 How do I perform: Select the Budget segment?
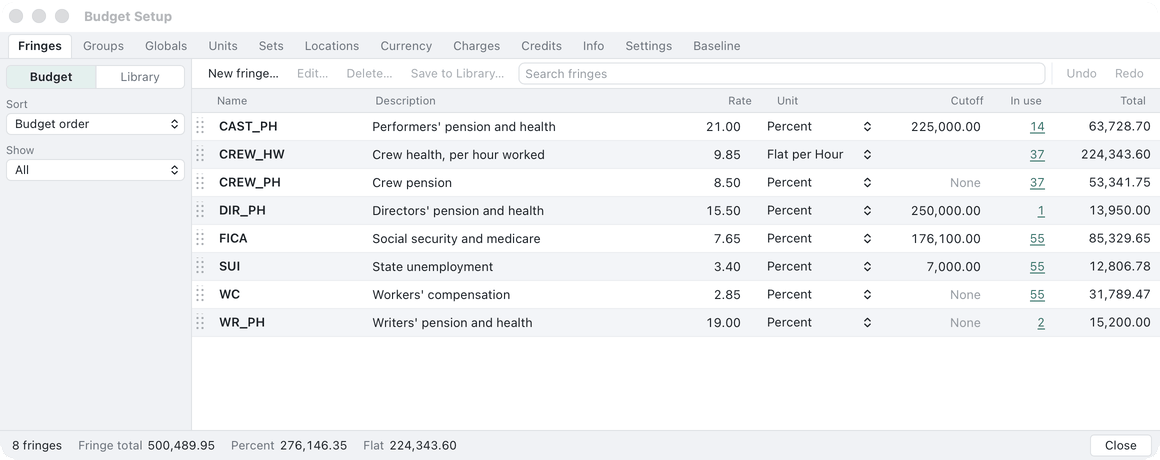(51, 77)
